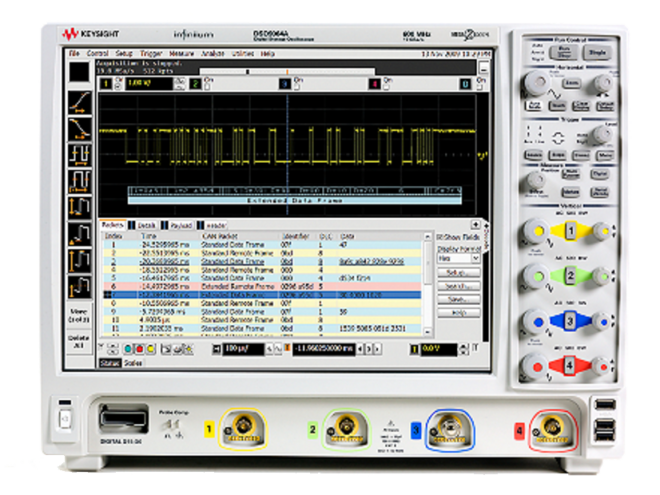The width and height of the screenshot is (660, 495).
Task: Open the Setup menu
Action: click(x=124, y=53)
